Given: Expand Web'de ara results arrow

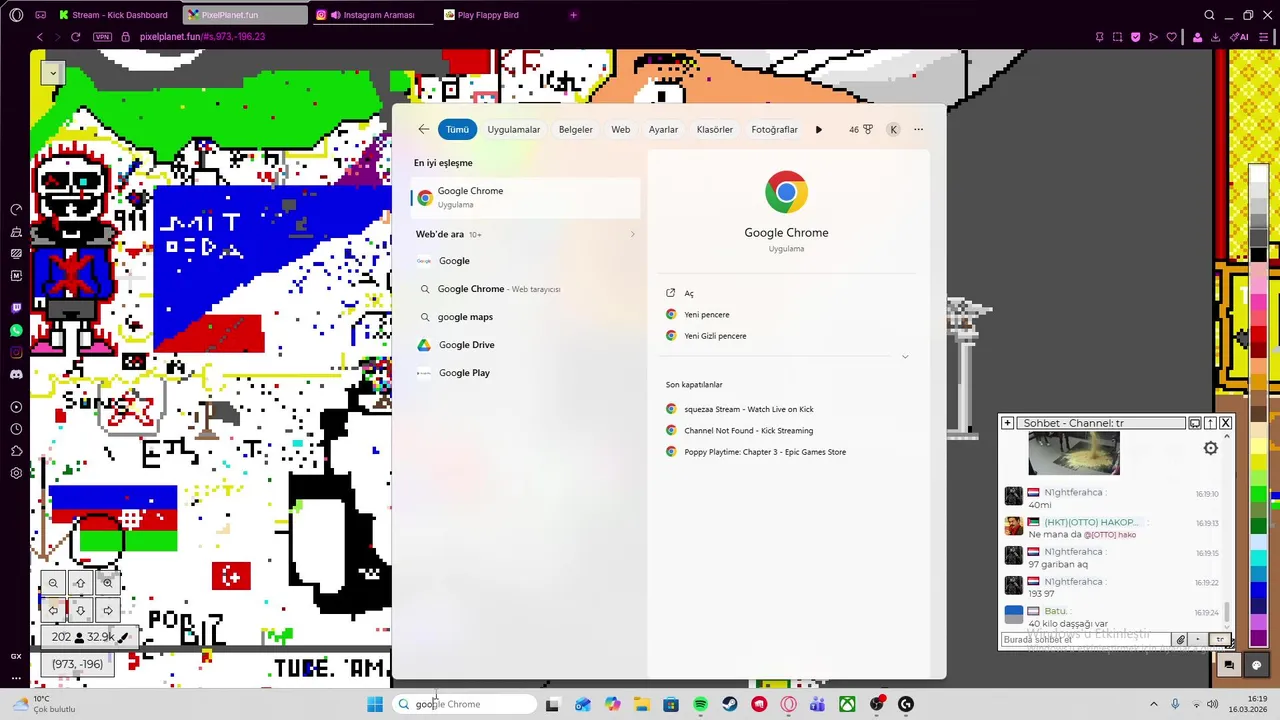Looking at the screenshot, I should tap(632, 234).
